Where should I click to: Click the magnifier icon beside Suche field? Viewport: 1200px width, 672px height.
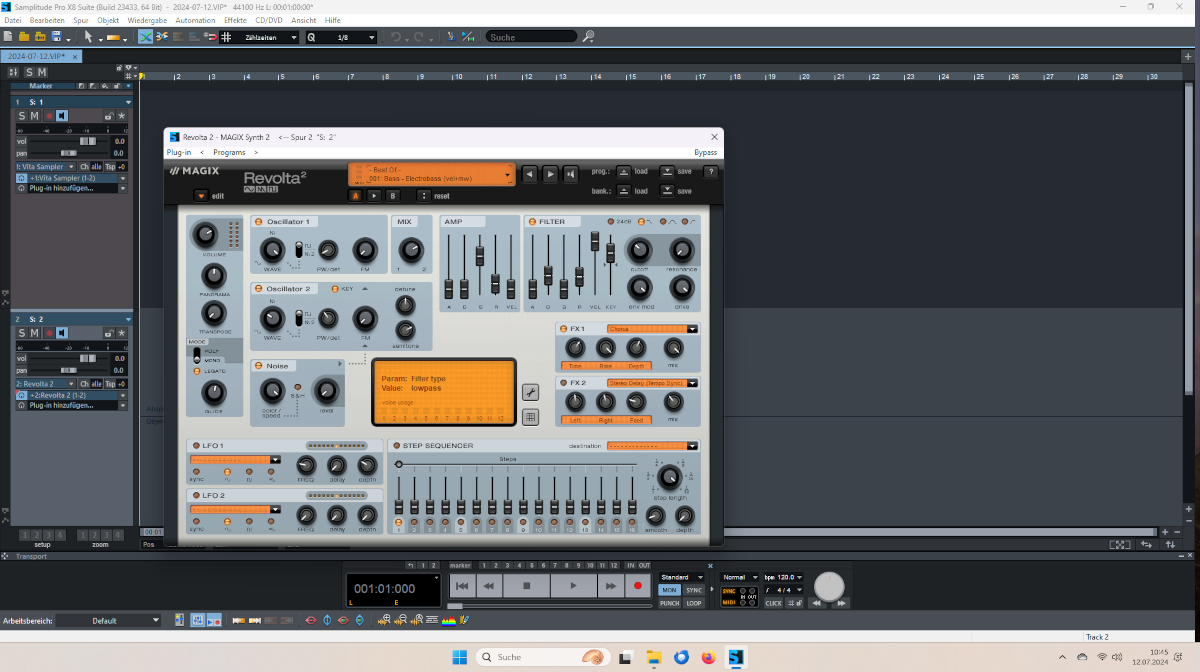(x=588, y=37)
